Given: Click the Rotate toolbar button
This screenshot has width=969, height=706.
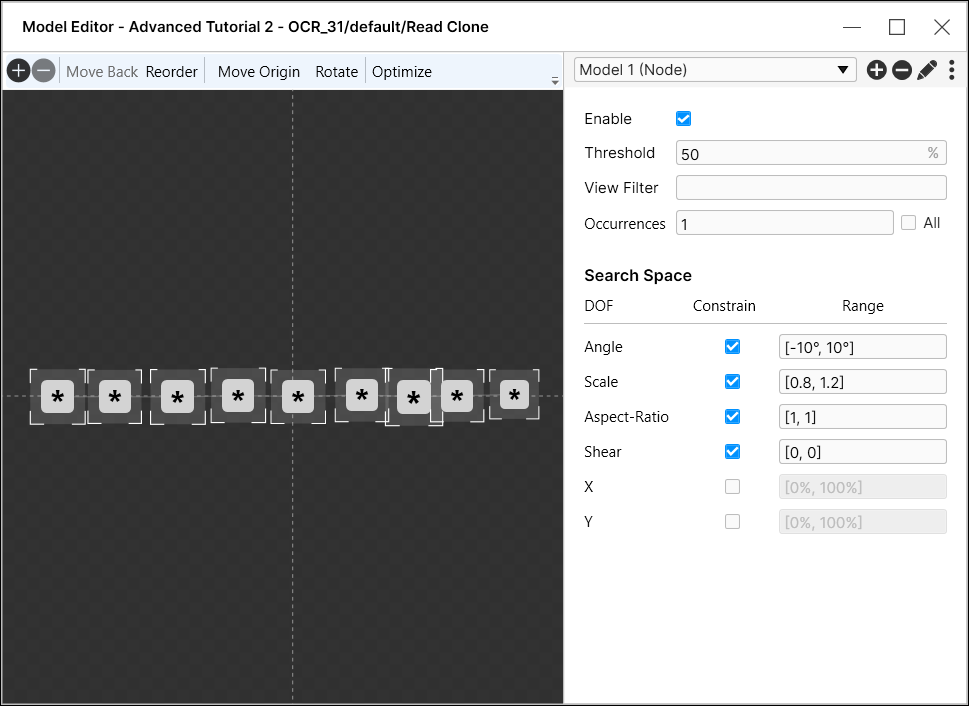Looking at the screenshot, I should pyautogui.click(x=336, y=72).
